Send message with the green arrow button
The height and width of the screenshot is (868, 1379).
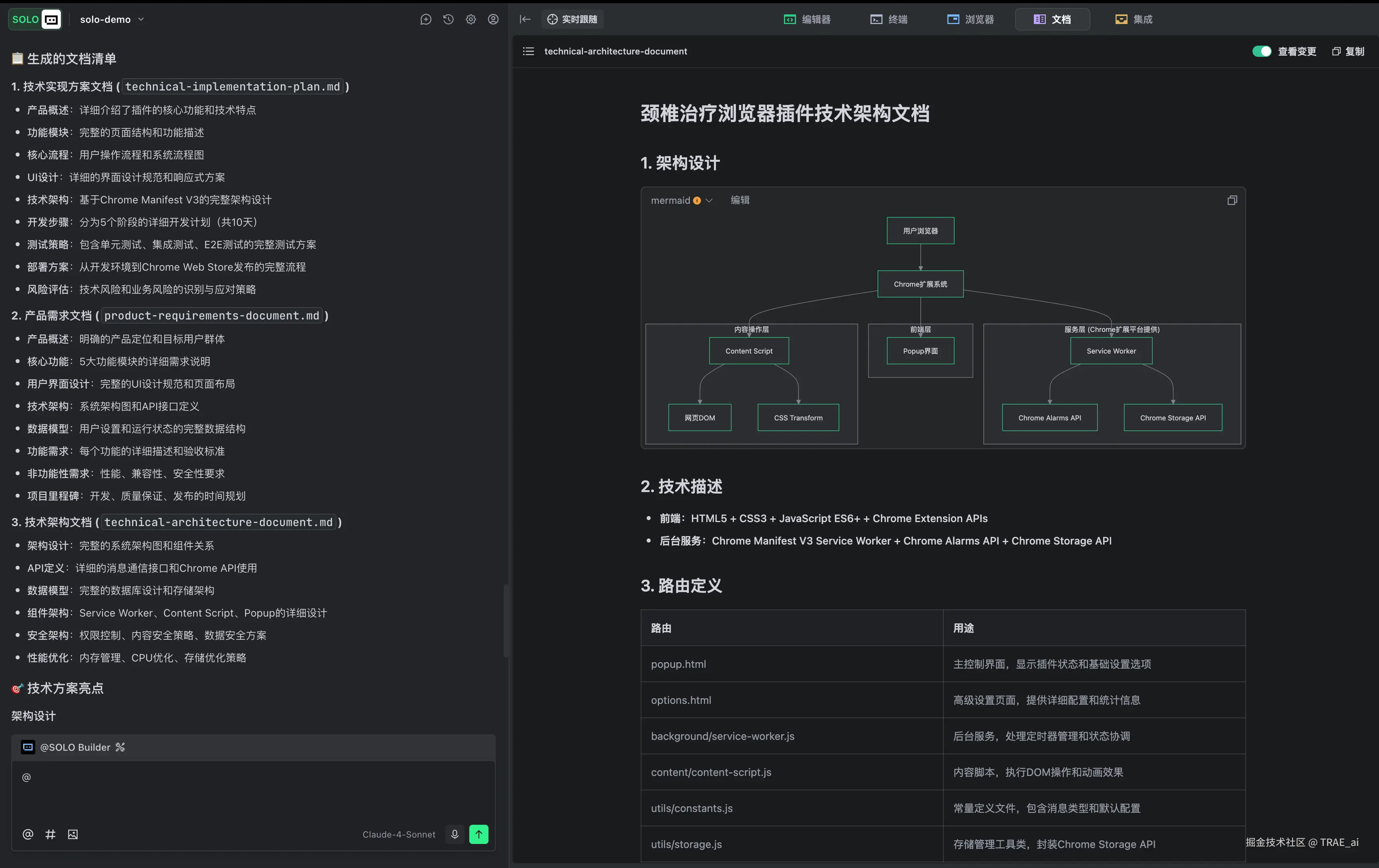(x=479, y=834)
